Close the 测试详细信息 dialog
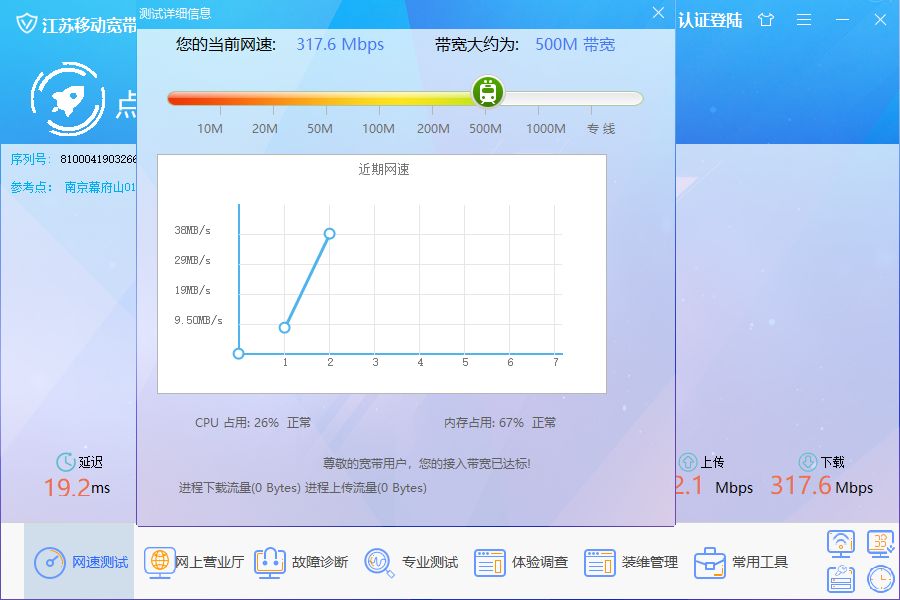This screenshot has width=900, height=600. (658, 12)
